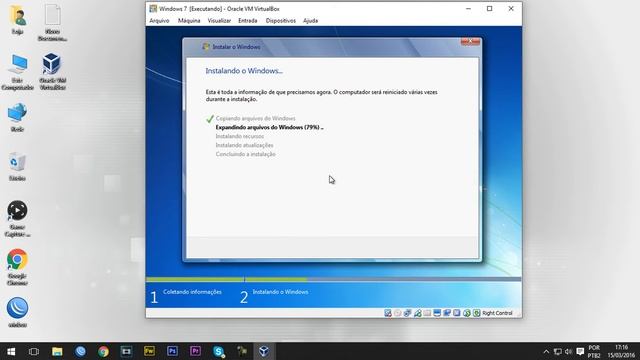Viewport: 640px width, 360px height.
Task: Open Oracle VM VirtualBox desktop shortcut
Action: click(x=52, y=72)
